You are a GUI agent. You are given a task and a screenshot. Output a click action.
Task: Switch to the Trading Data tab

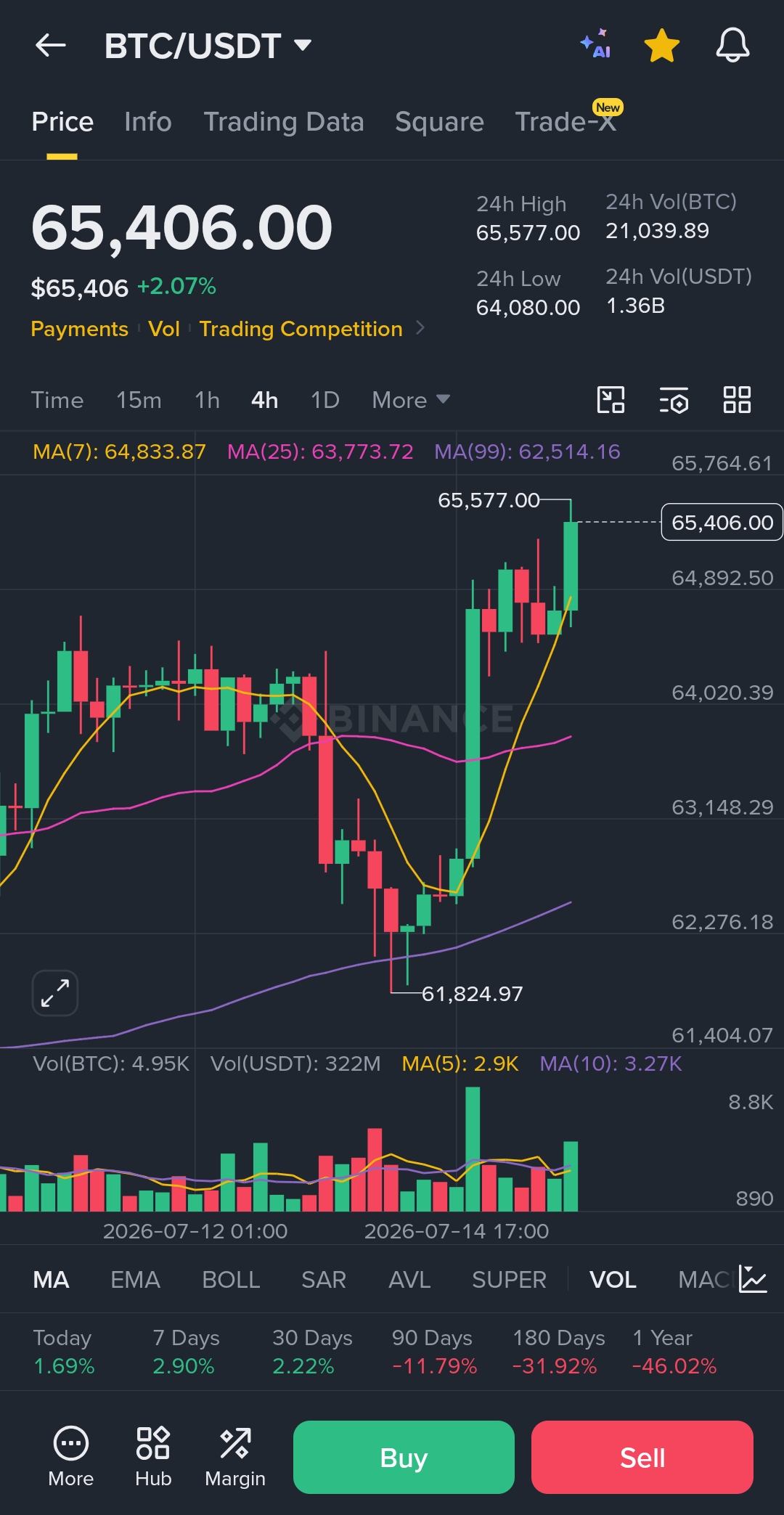point(284,122)
